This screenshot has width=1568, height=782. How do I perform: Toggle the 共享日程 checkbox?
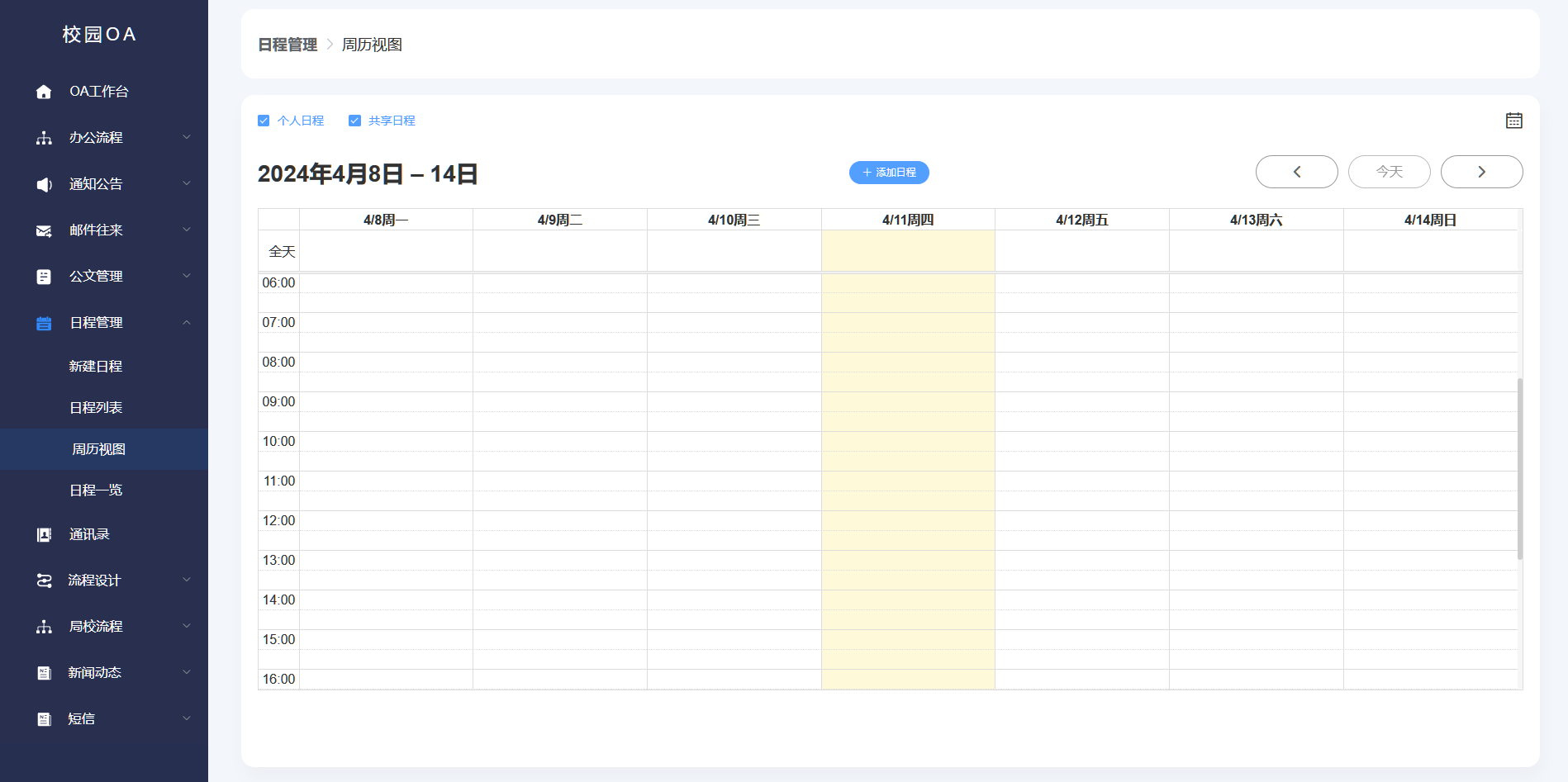(x=354, y=121)
